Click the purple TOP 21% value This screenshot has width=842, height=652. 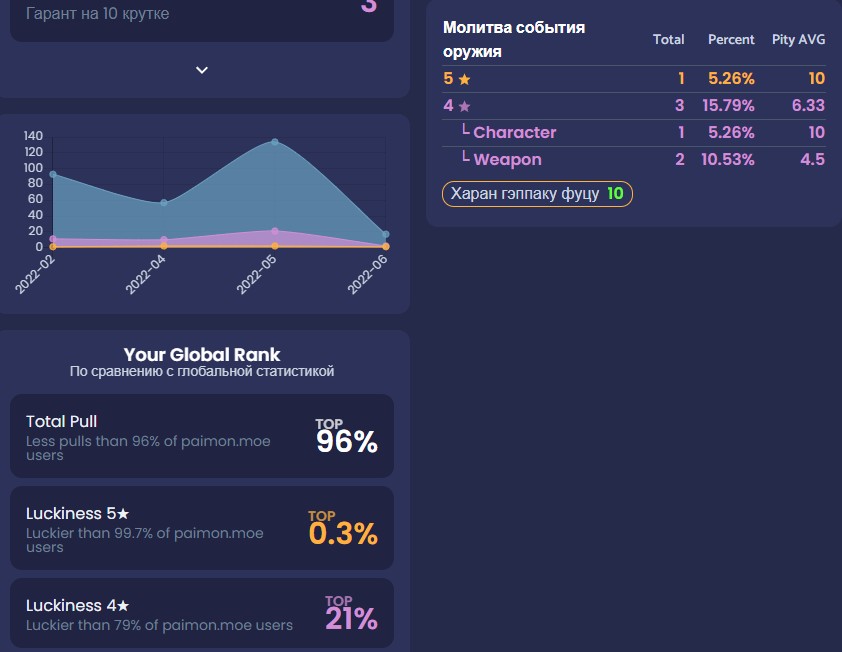(351, 614)
